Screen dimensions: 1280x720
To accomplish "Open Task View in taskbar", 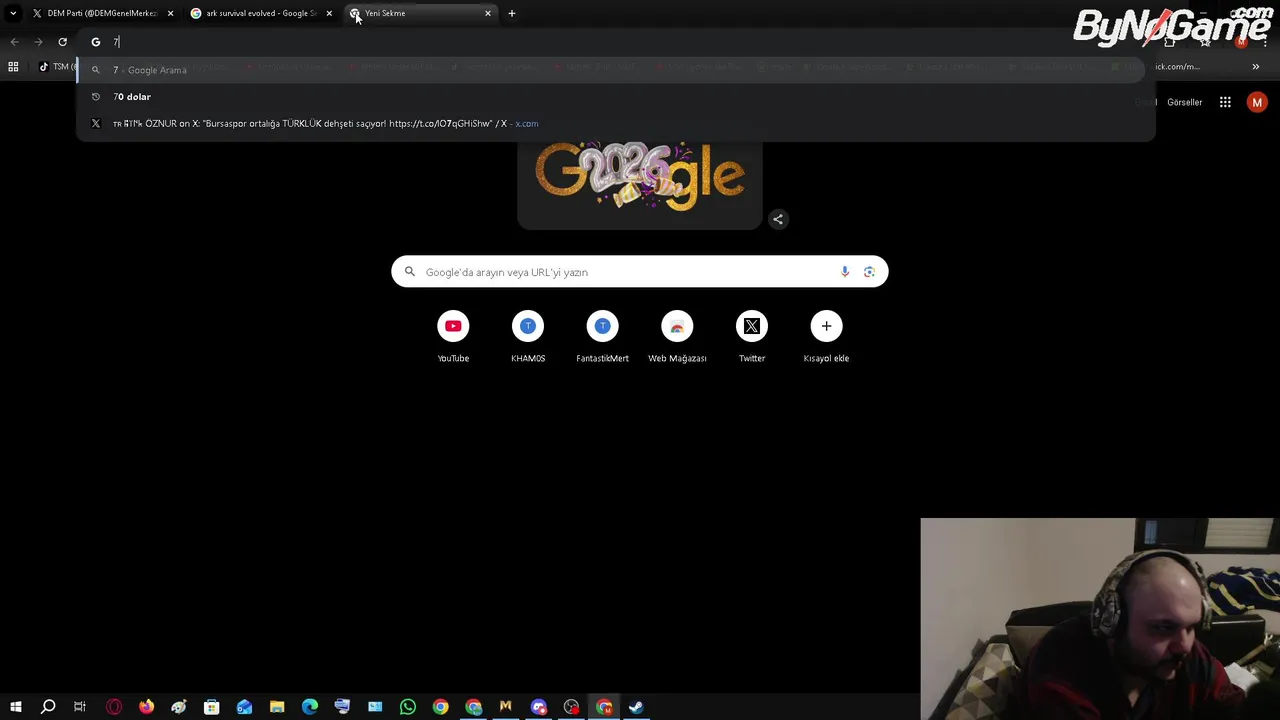I will (x=80, y=707).
